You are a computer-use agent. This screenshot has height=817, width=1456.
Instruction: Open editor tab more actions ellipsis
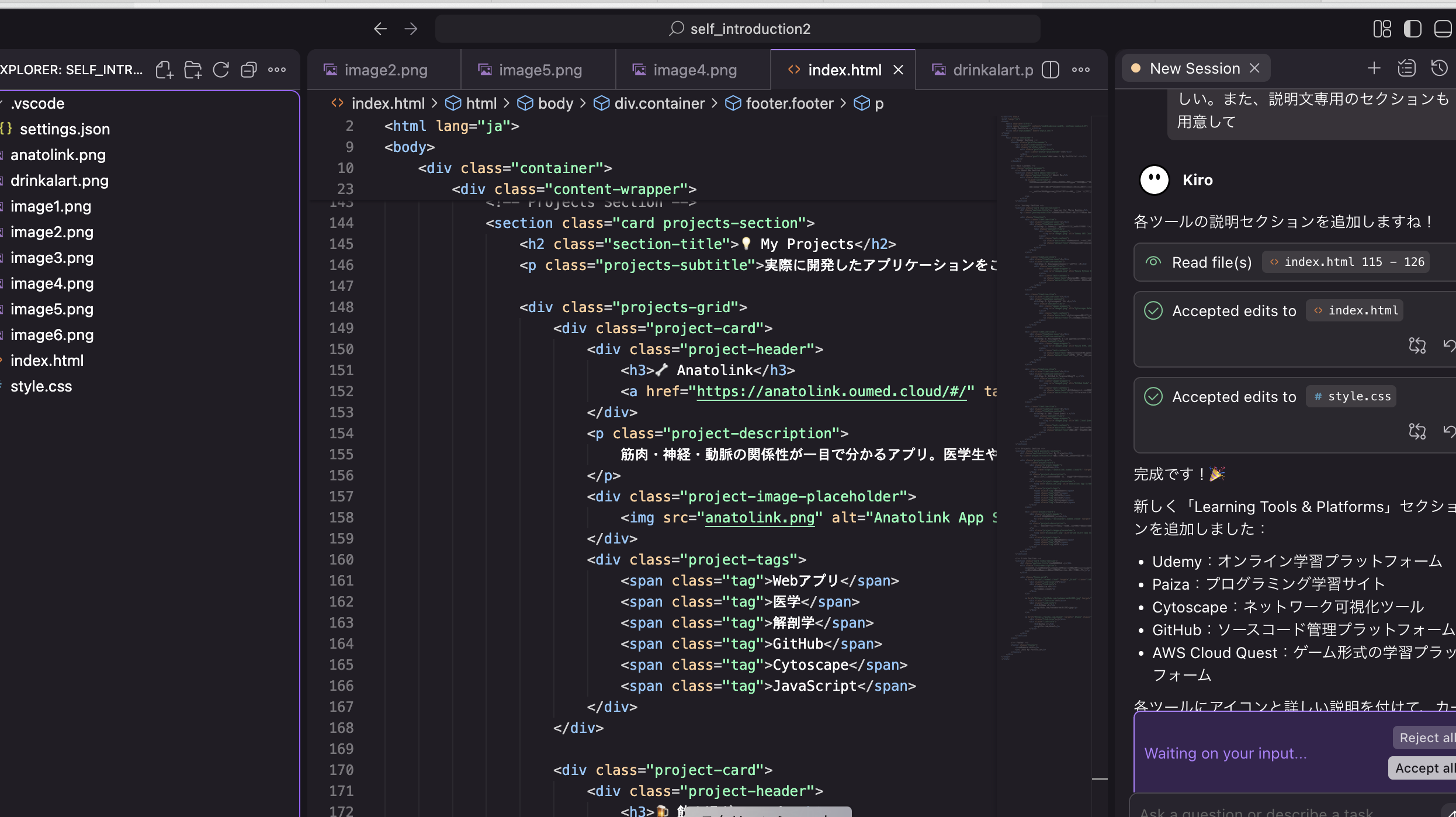point(1081,70)
